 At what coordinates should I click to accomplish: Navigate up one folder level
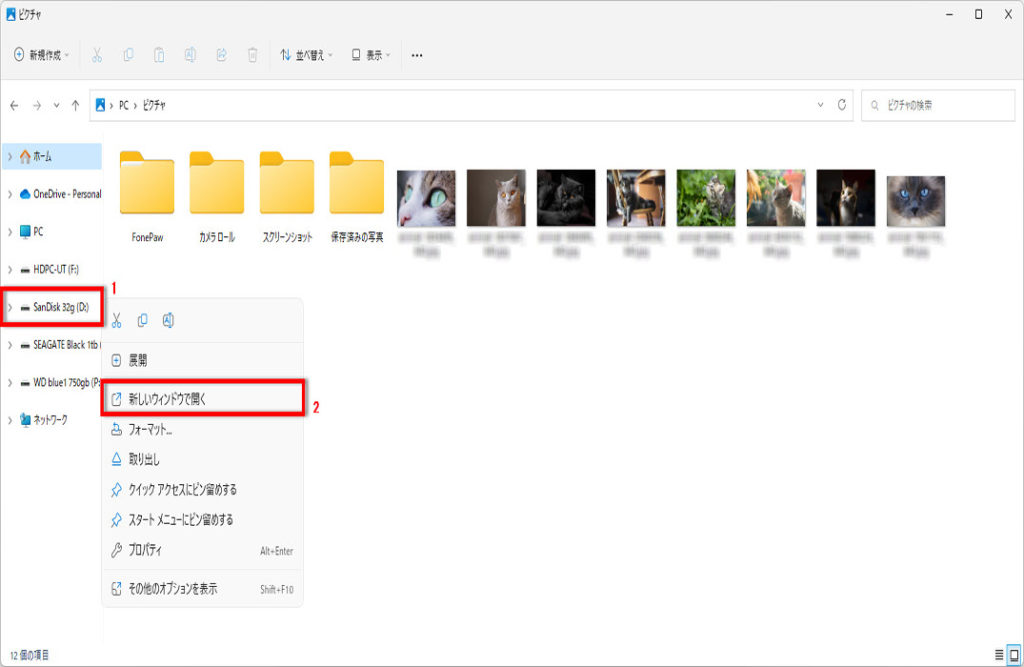tap(75, 105)
